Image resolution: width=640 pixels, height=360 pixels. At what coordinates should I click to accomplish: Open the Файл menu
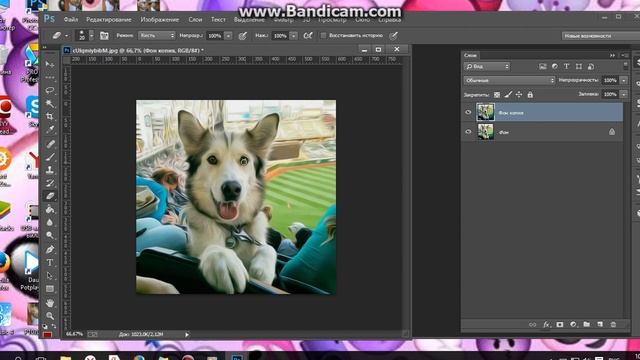point(71,20)
